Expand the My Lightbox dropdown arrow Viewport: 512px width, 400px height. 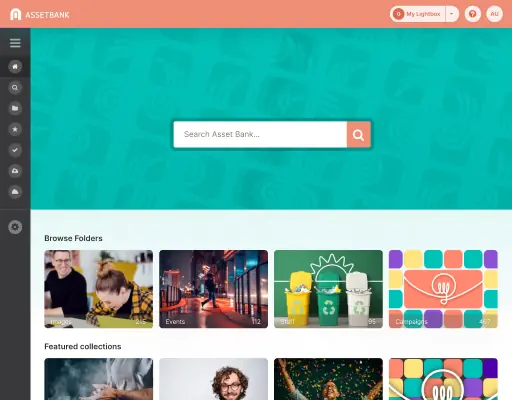pyautogui.click(x=452, y=14)
